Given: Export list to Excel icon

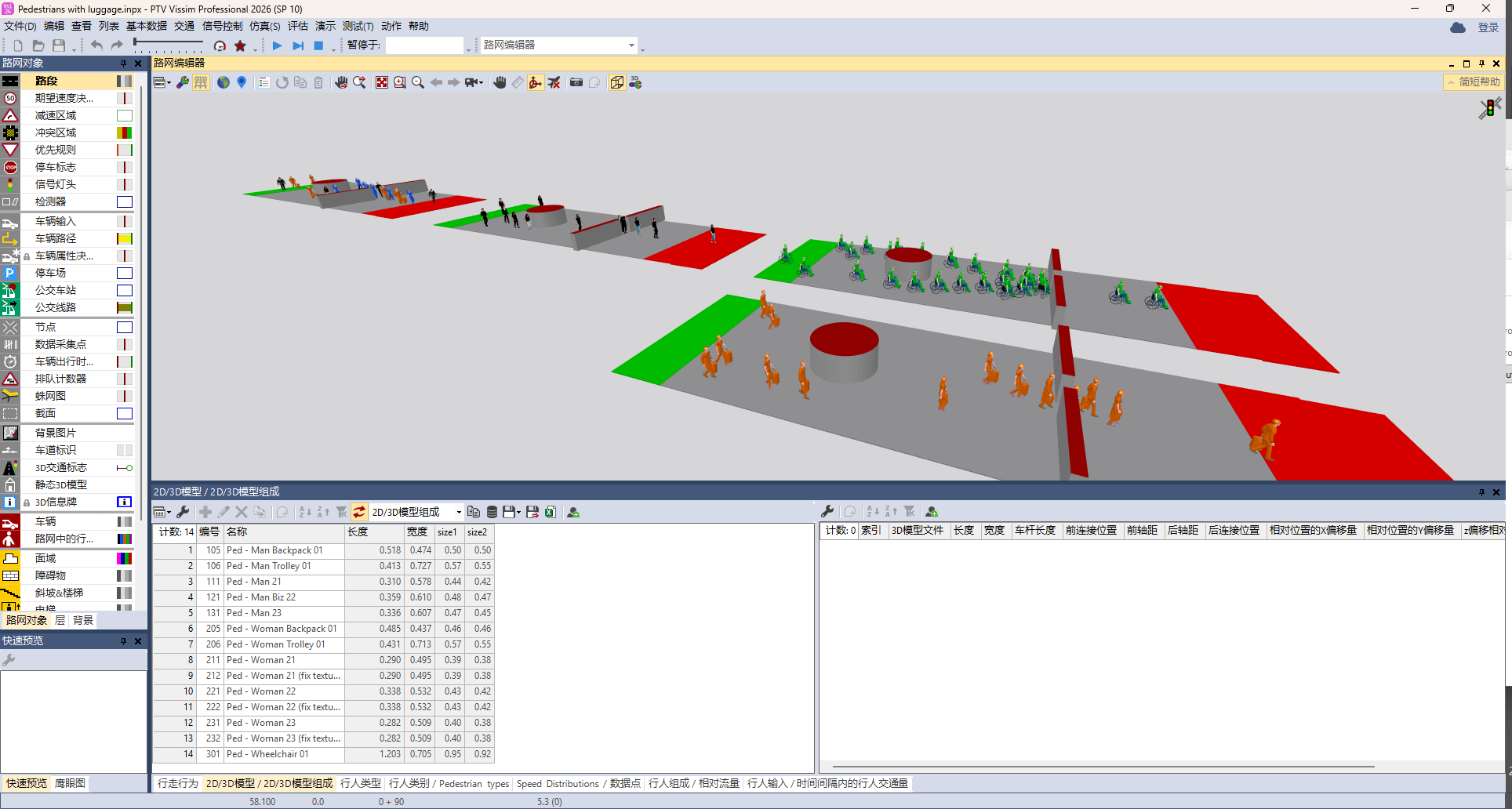Looking at the screenshot, I should pos(551,512).
